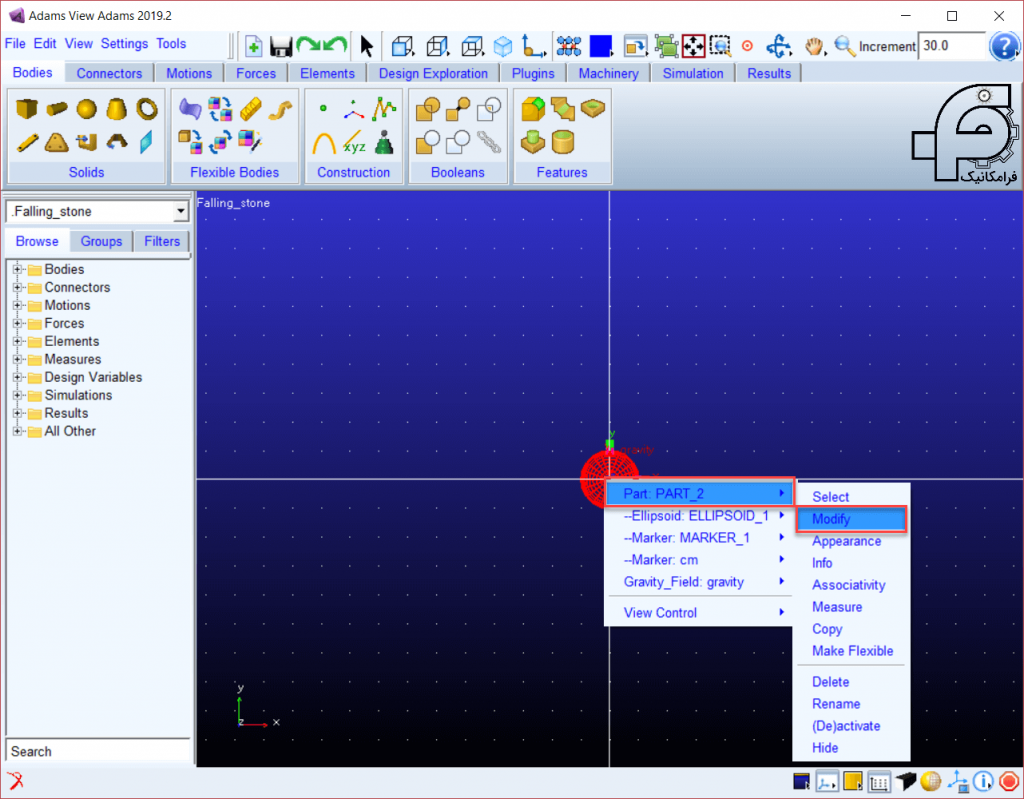Image resolution: width=1024 pixels, height=799 pixels.
Task: Pick the Frustum solid tool
Action: tap(116, 108)
